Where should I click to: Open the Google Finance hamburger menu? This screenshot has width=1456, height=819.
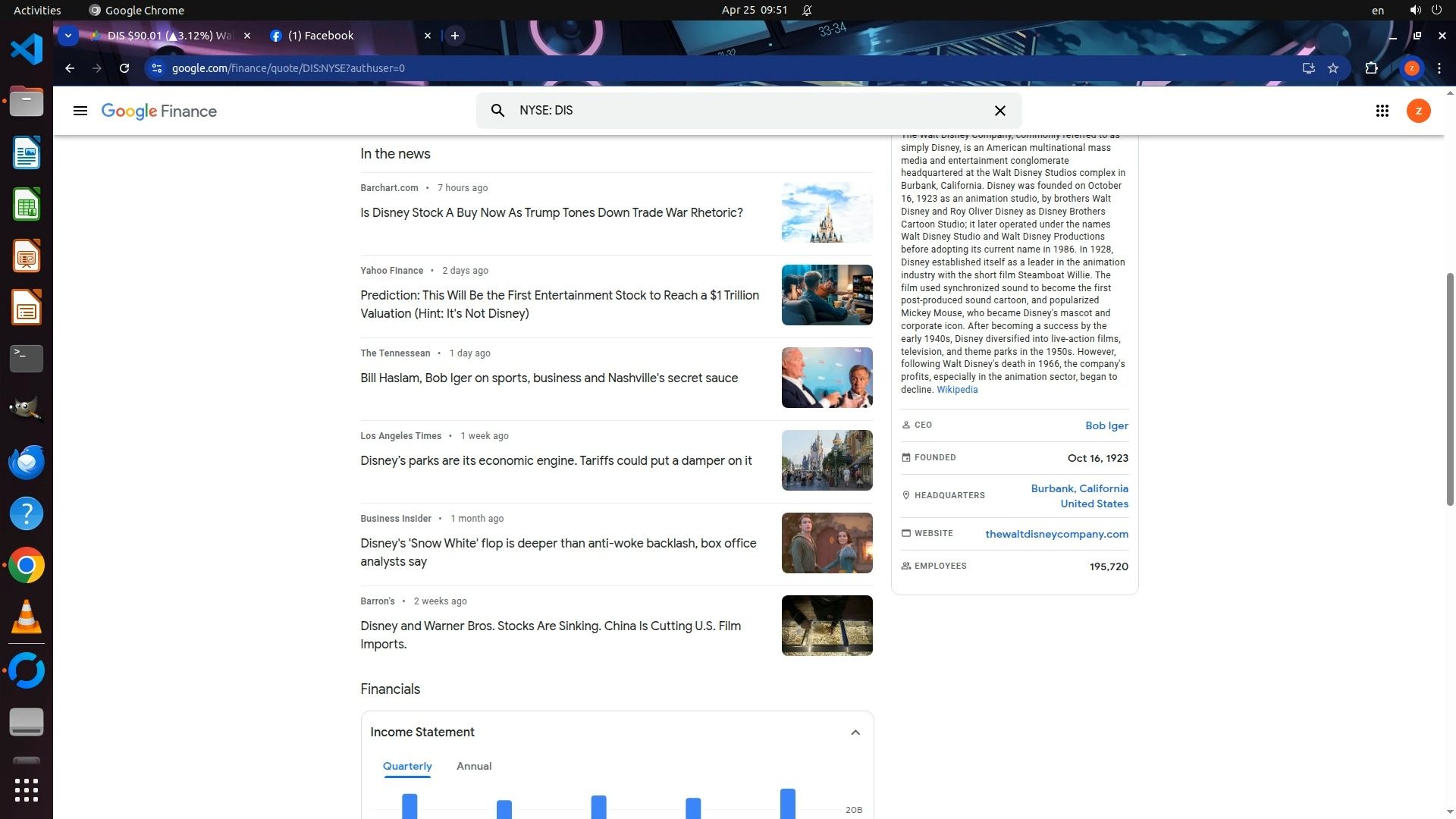(x=80, y=111)
